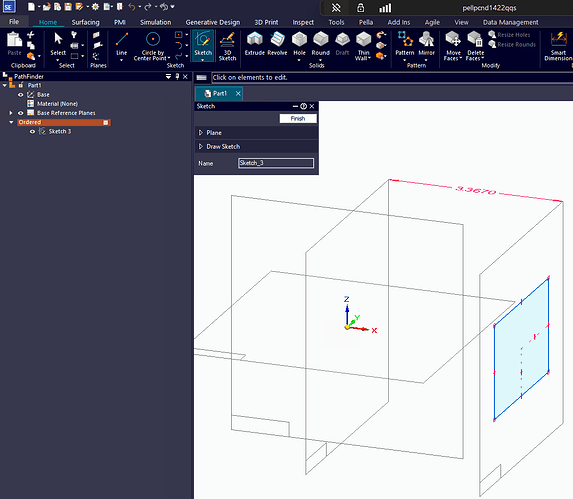The image size is (573, 499).
Task: Click the Resize Holes command
Action: click(509, 35)
